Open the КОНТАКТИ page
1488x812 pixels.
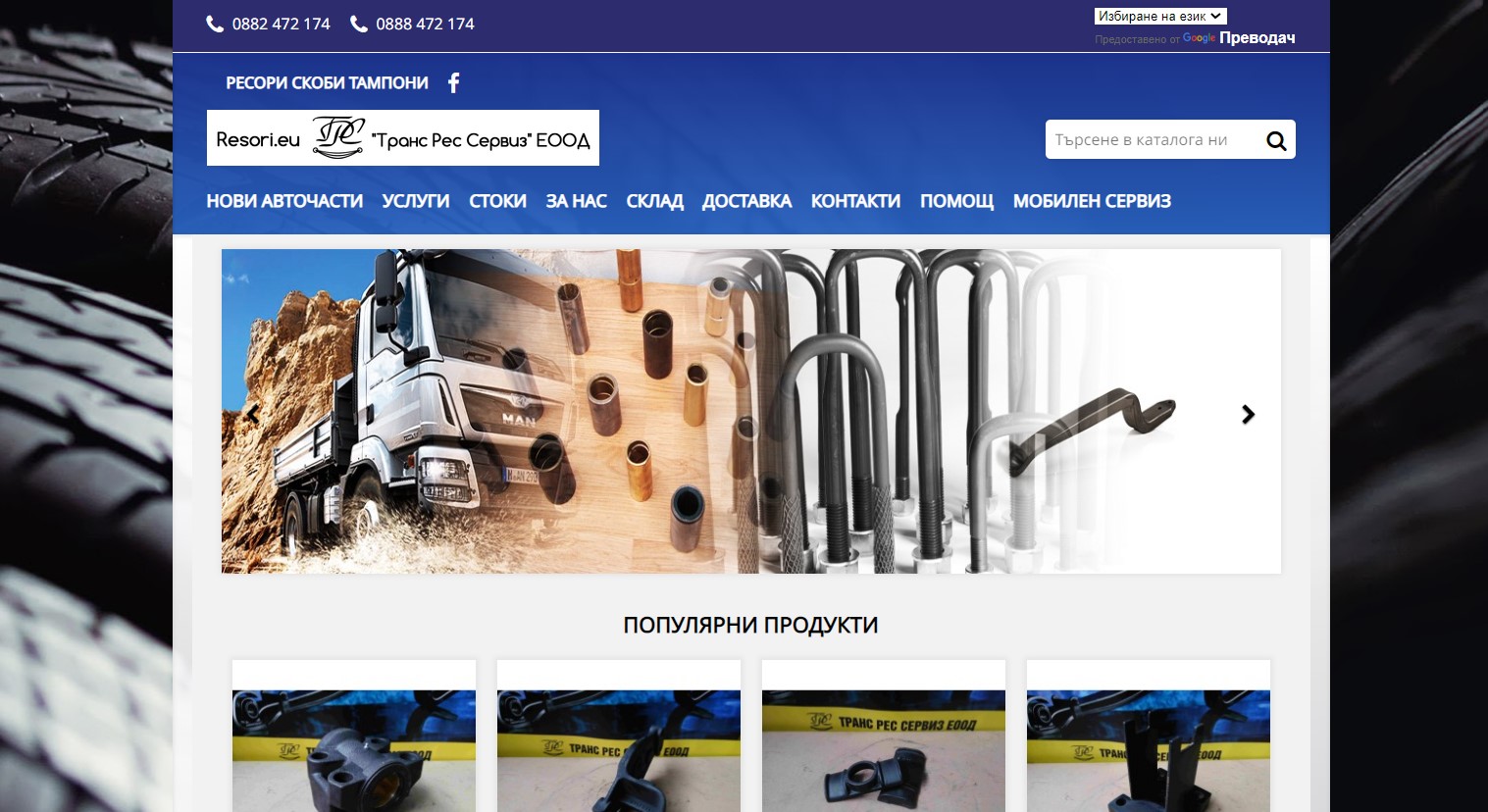click(x=855, y=201)
